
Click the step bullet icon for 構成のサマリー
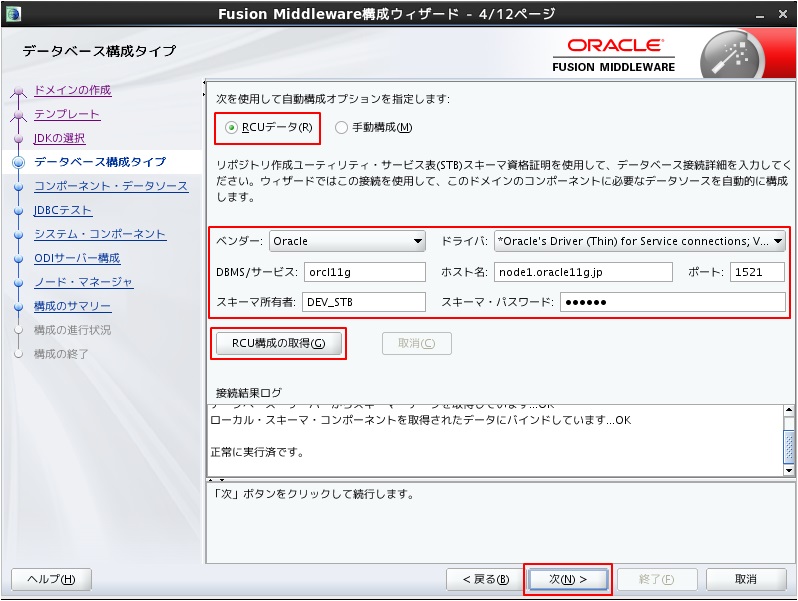(19, 307)
